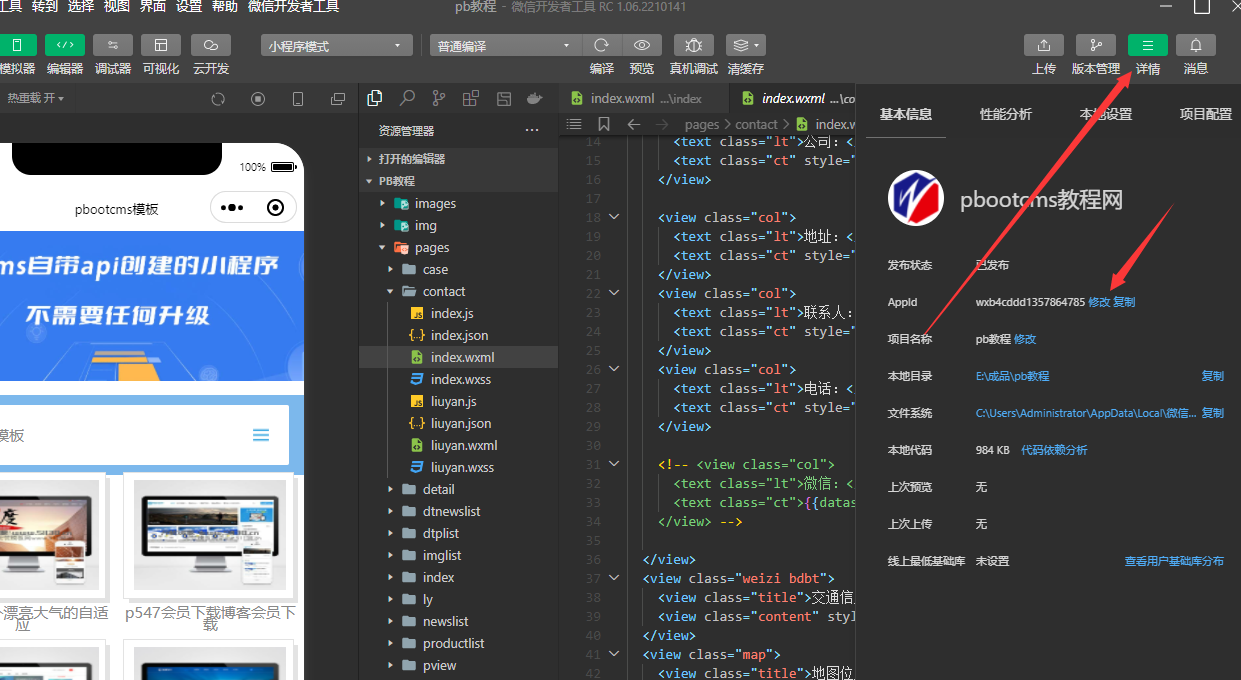Open the explorer files icon

pos(375,98)
